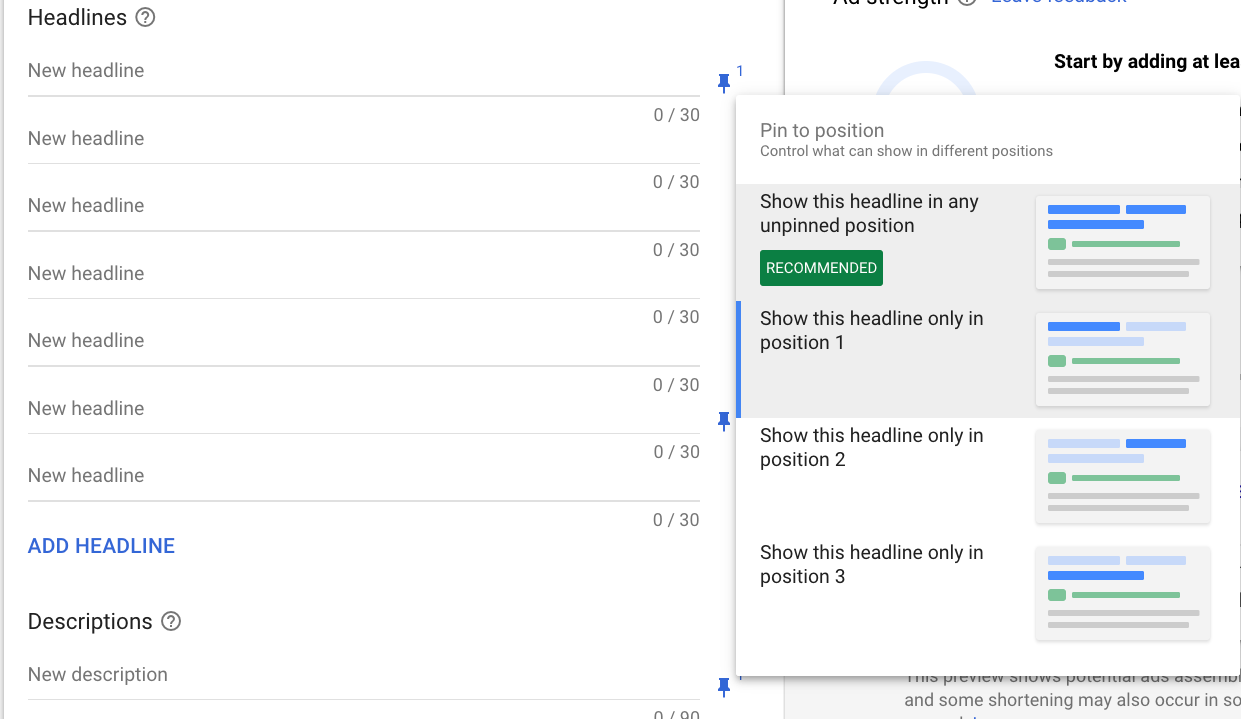Viewport: 1241px width, 719px height.
Task: Choose 'Show this headline only in position 1'
Action: tap(871, 330)
